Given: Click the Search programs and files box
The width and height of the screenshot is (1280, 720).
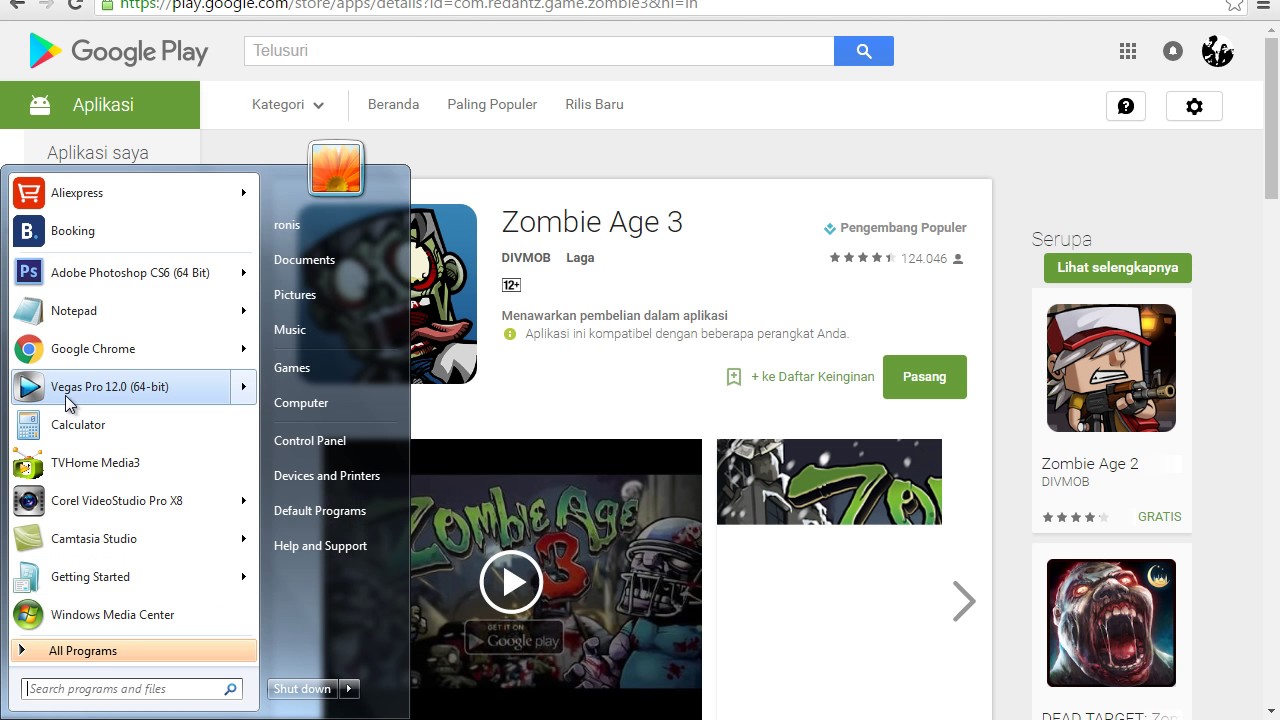Looking at the screenshot, I should click(x=132, y=689).
